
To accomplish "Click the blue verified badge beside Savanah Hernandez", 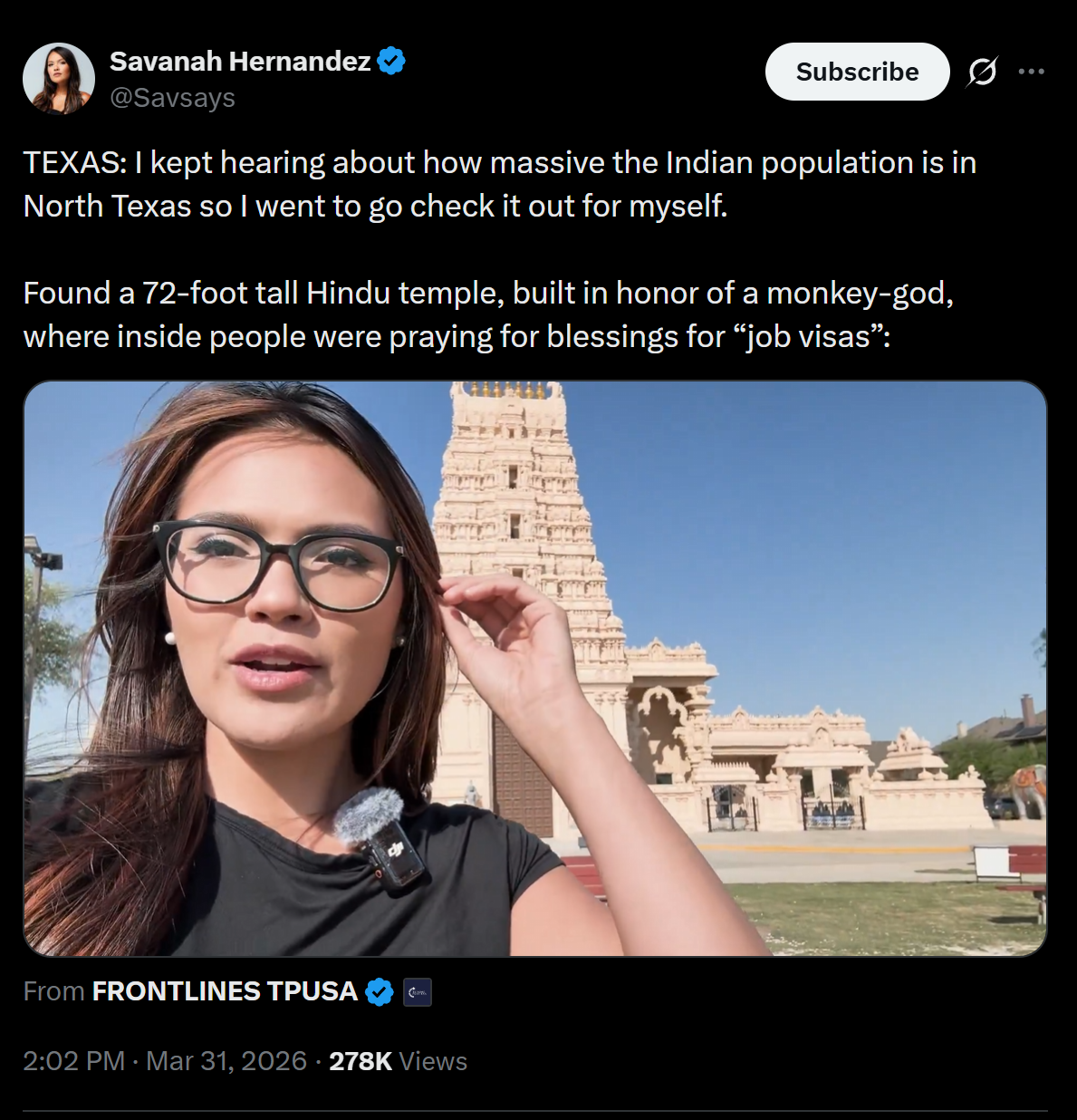I will 391,61.
